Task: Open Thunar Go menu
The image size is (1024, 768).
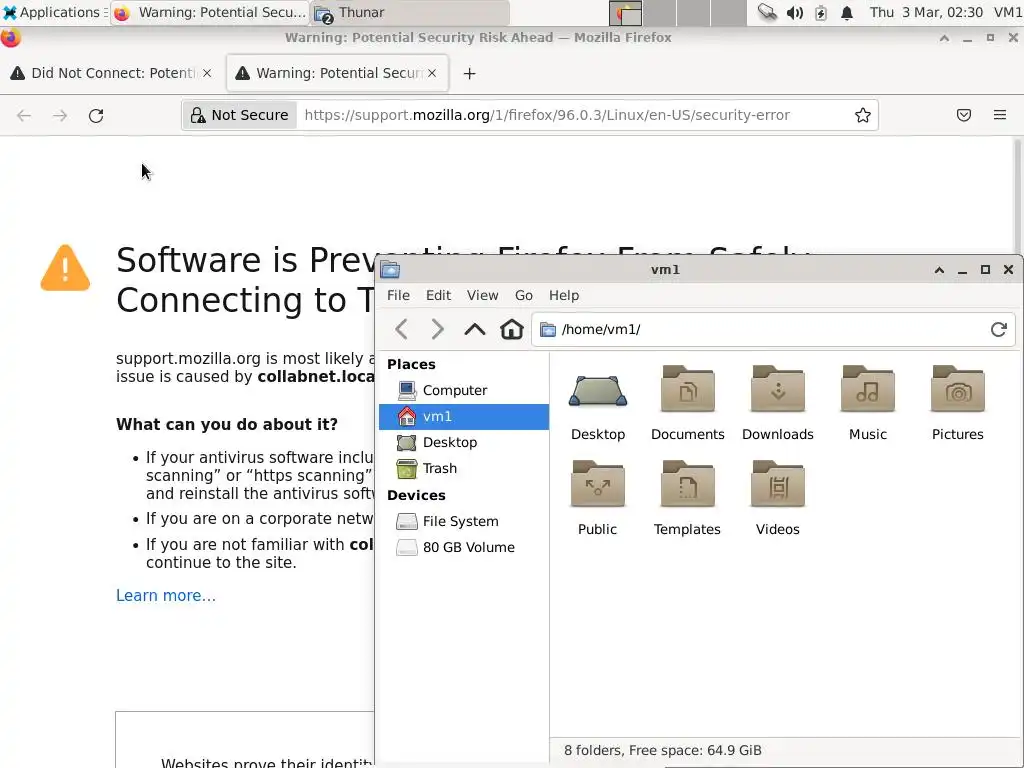Action: point(524,295)
